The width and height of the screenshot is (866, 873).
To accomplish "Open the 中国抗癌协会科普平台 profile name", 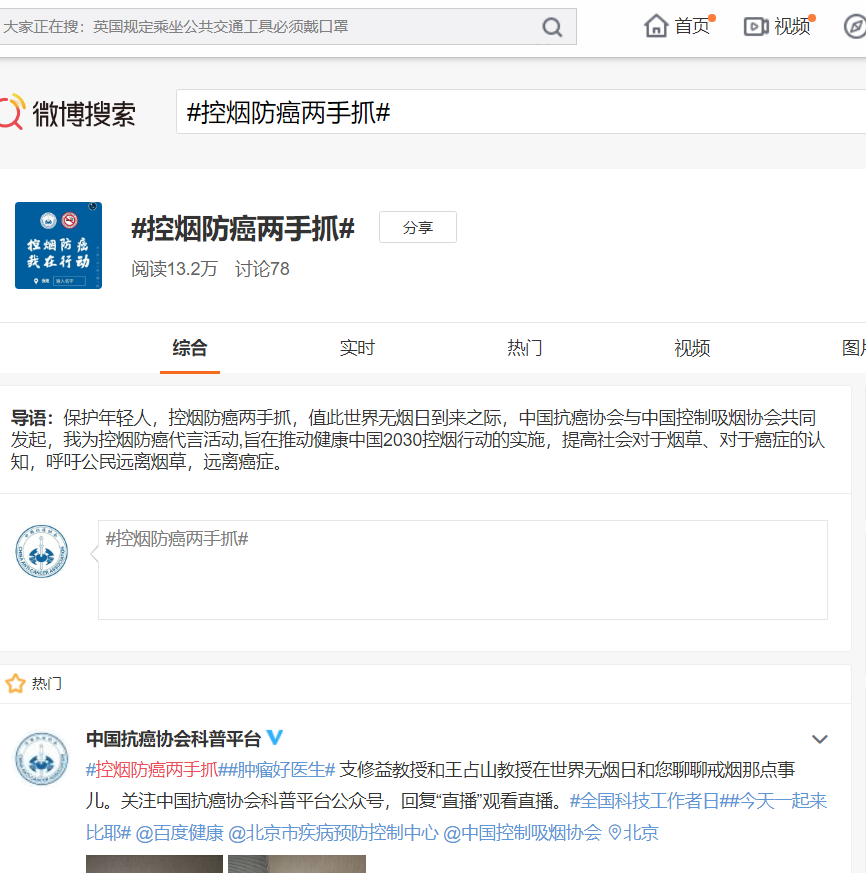I will click(173, 739).
